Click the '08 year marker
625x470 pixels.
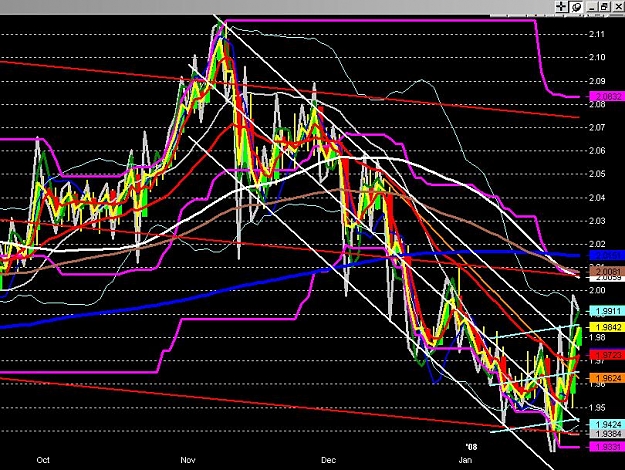472,447
